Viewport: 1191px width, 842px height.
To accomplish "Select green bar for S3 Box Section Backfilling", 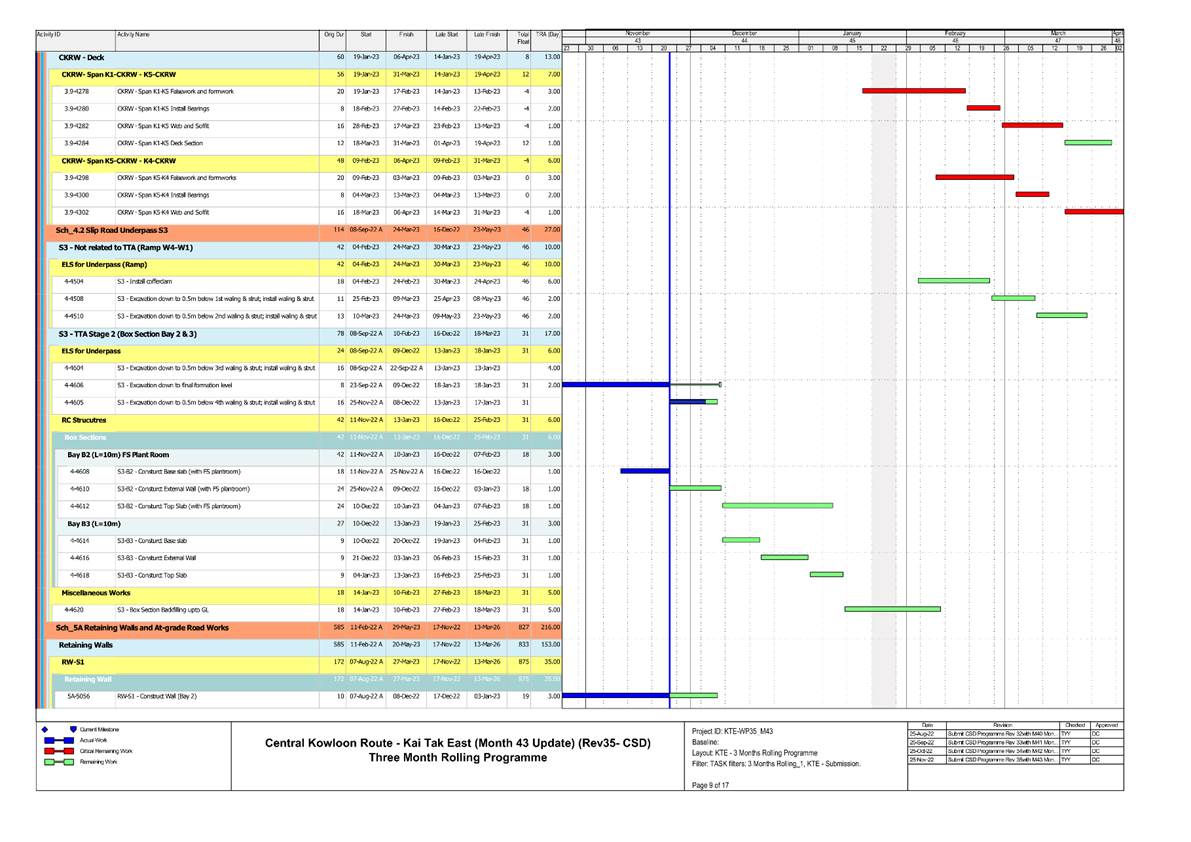I will 892,609.
